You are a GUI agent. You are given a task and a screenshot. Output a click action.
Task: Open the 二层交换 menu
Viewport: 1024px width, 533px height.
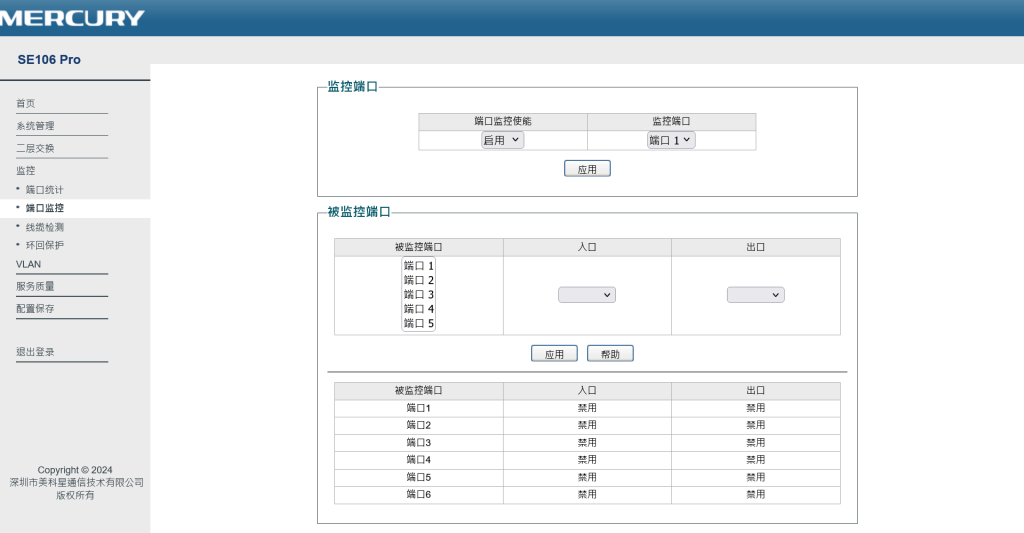[x=35, y=148]
